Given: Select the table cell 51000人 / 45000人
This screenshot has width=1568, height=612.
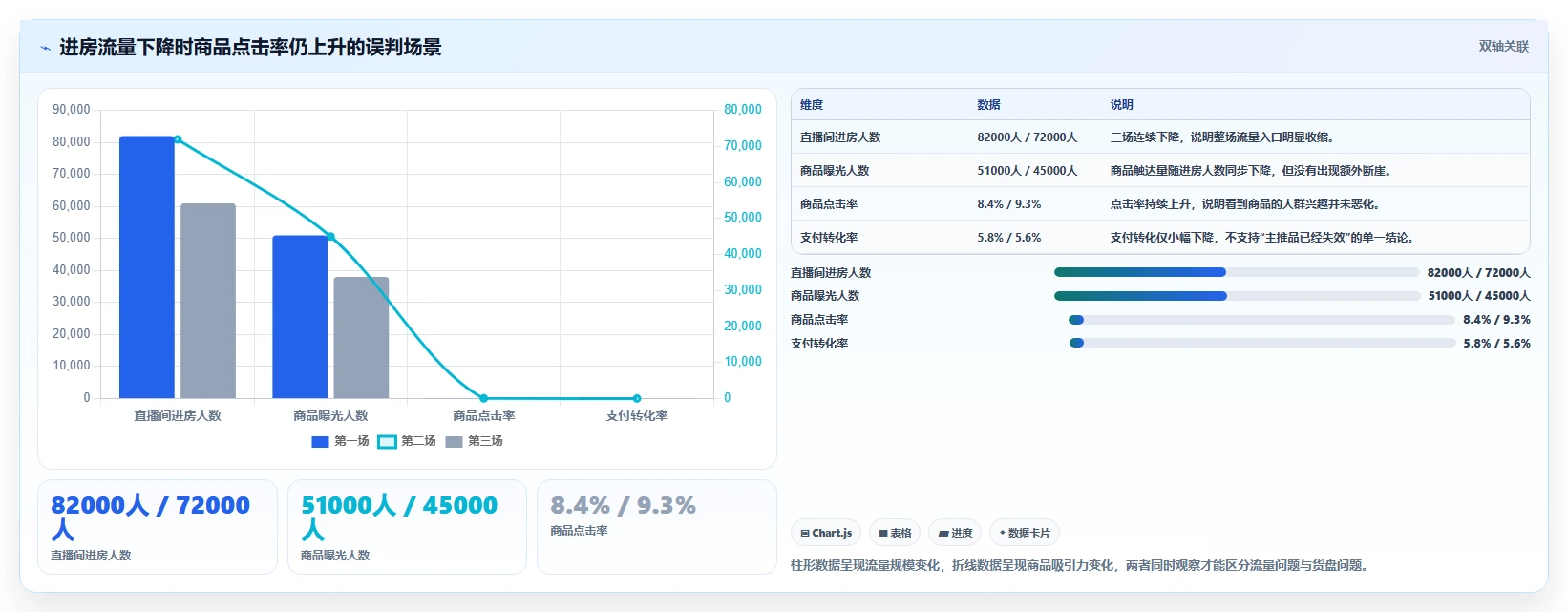Looking at the screenshot, I should 1027,171.
